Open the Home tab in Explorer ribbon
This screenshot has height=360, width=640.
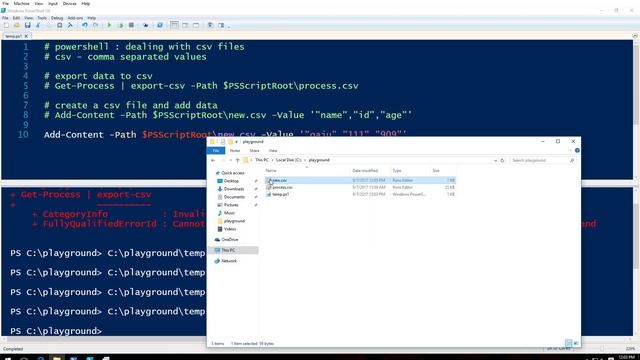(235, 151)
